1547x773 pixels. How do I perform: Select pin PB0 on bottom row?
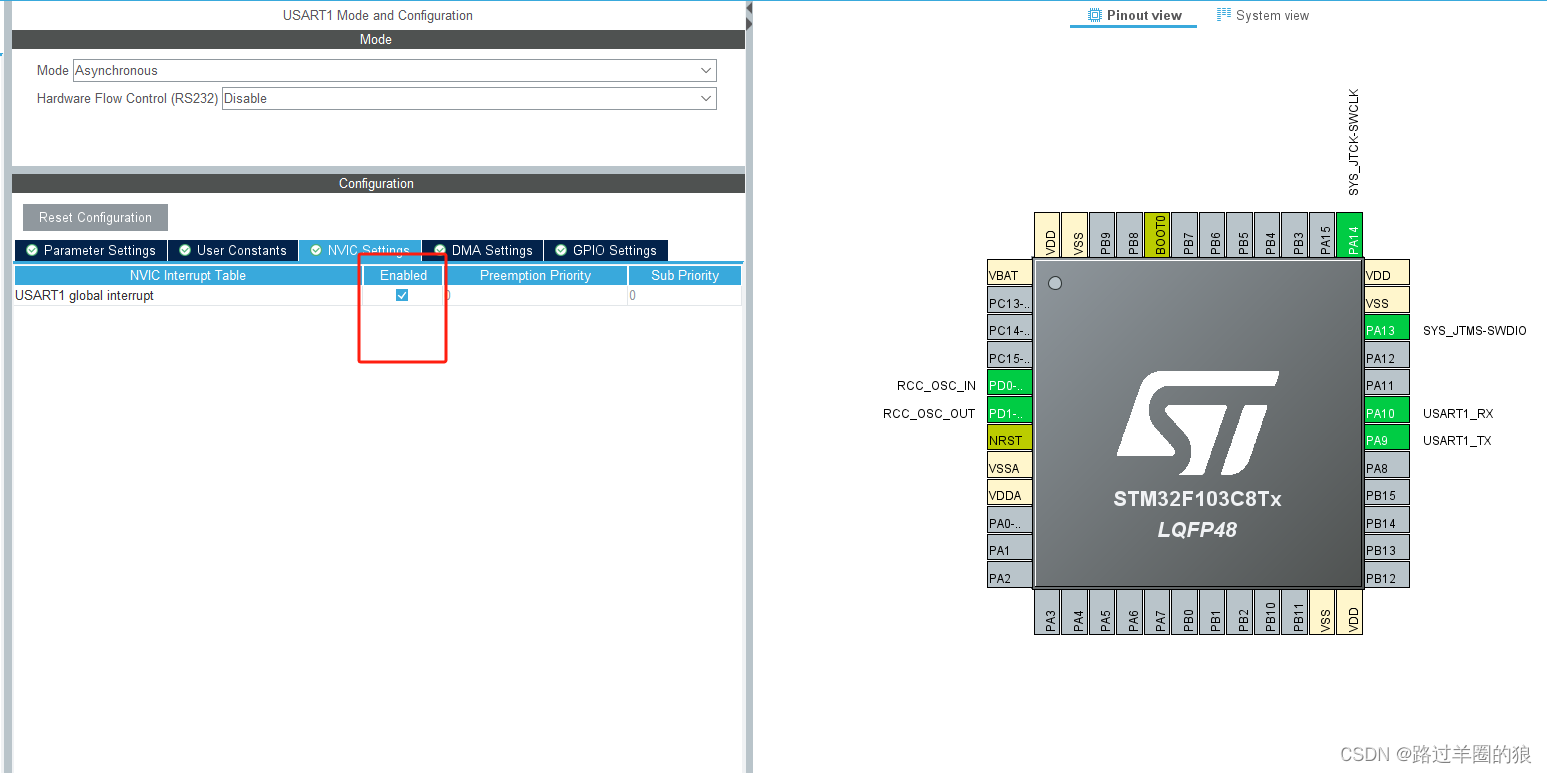pos(1184,611)
